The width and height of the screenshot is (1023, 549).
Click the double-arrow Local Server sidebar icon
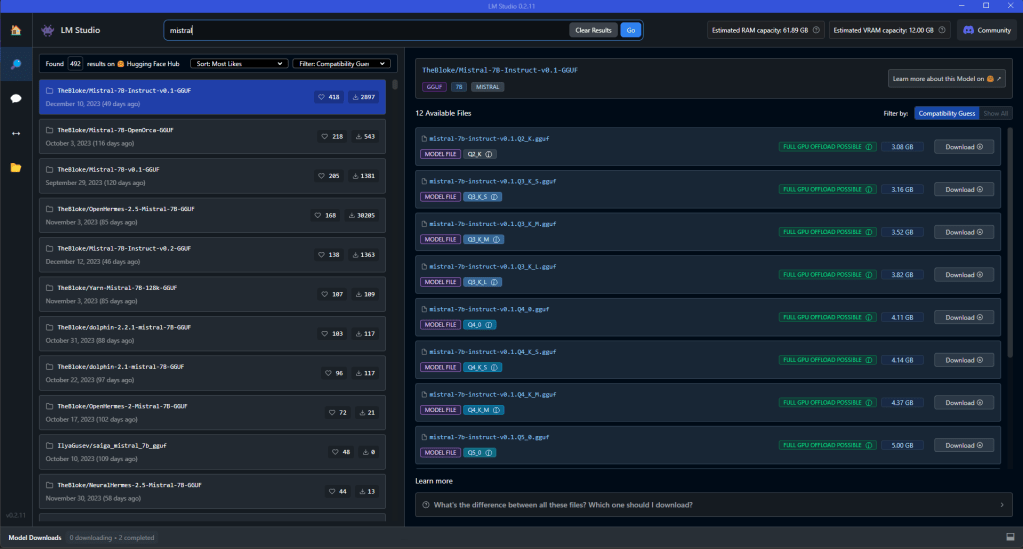[x=15, y=133]
